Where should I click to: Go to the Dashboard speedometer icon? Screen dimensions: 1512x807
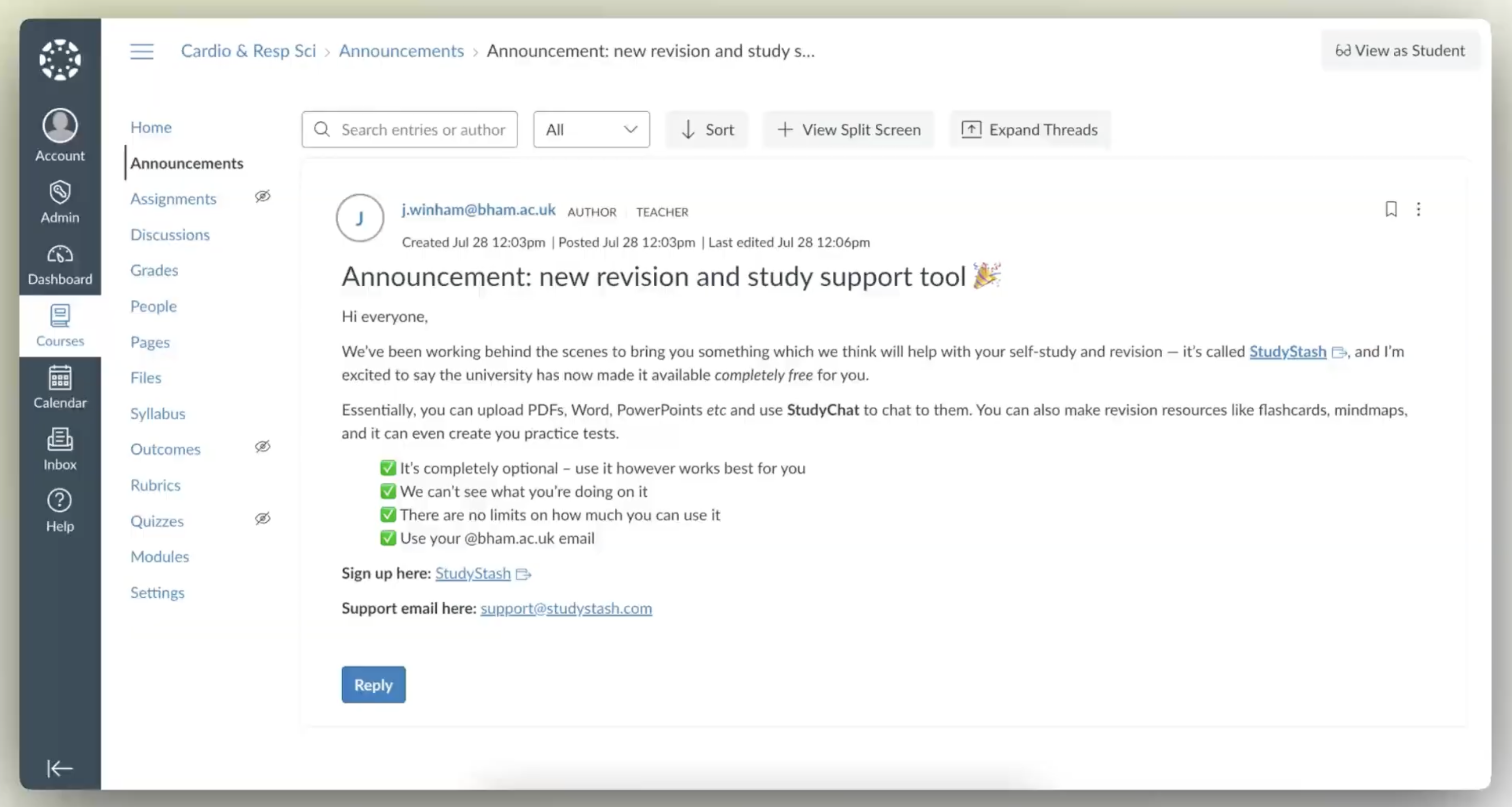click(60, 254)
